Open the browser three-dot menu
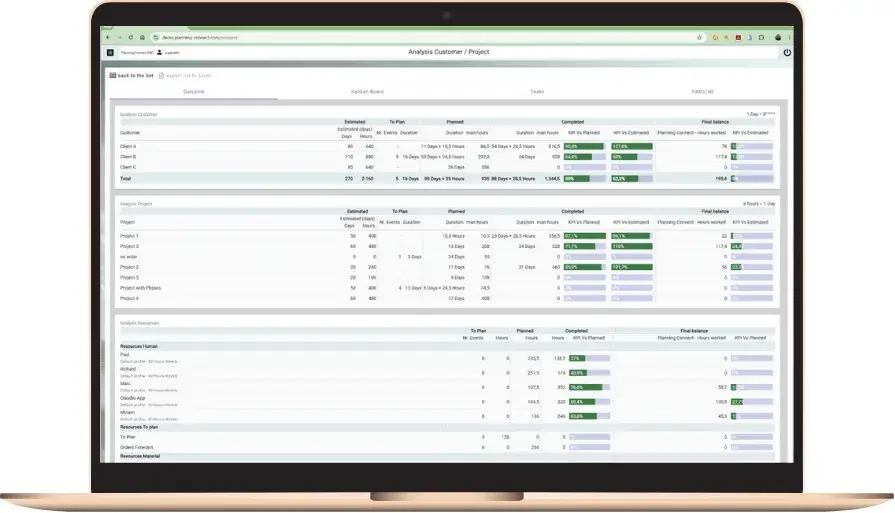Image resolution: width=895 pixels, height=513 pixels. coord(789,38)
